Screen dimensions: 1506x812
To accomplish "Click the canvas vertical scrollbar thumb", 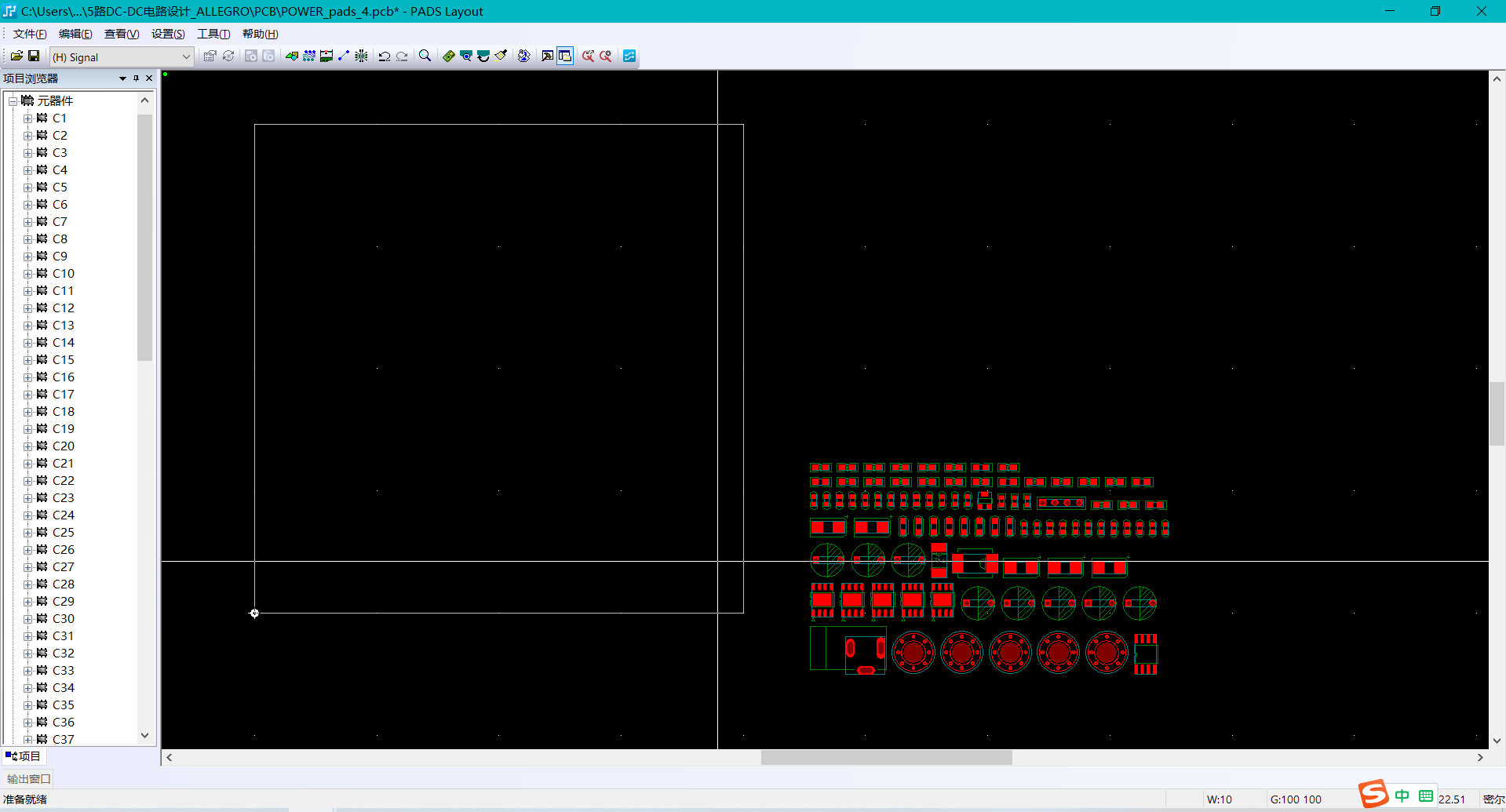I will [x=1497, y=413].
